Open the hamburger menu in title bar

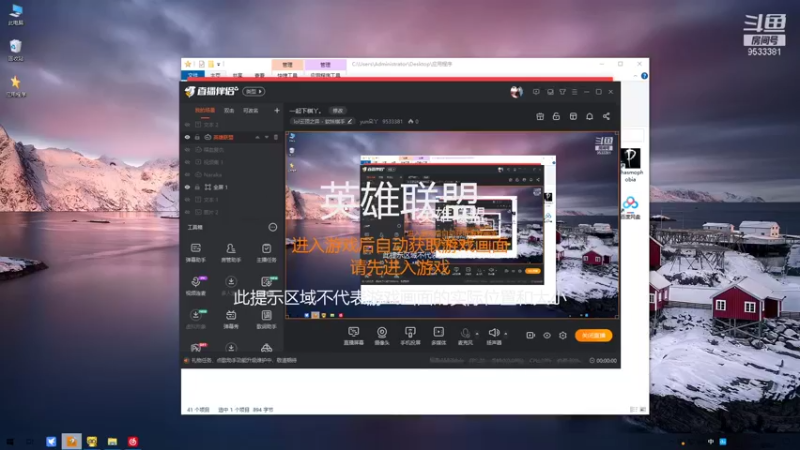(x=574, y=92)
